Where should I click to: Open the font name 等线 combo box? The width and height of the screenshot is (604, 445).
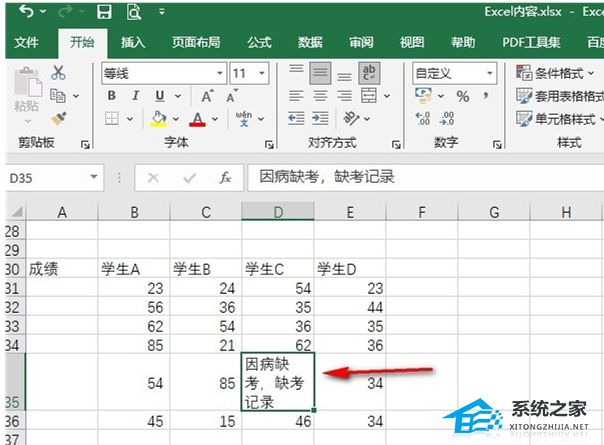tap(163, 73)
